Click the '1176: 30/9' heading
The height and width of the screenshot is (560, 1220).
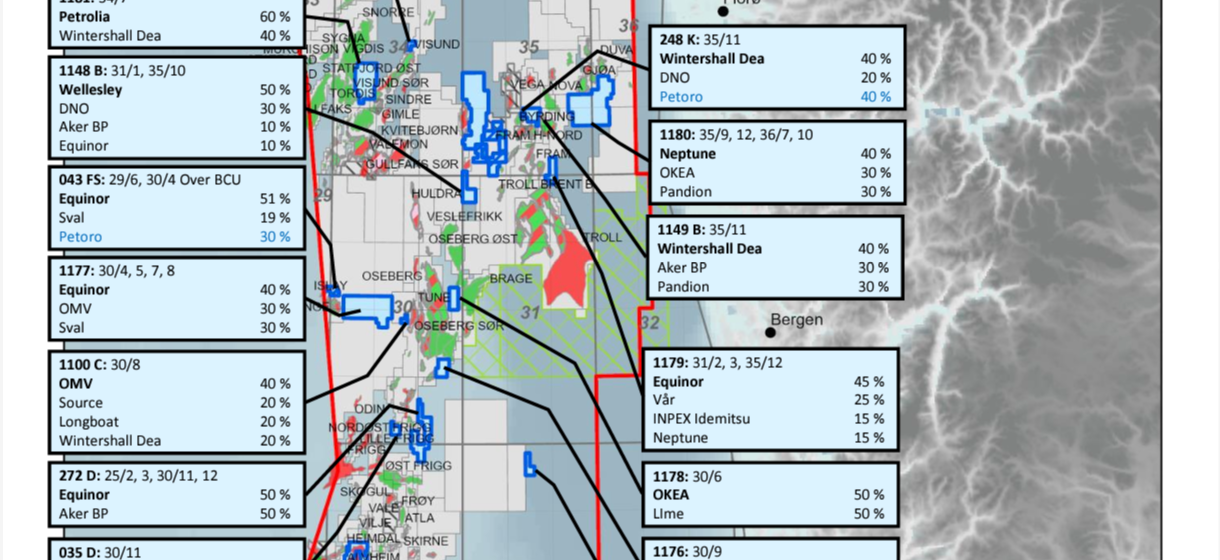coord(687,551)
